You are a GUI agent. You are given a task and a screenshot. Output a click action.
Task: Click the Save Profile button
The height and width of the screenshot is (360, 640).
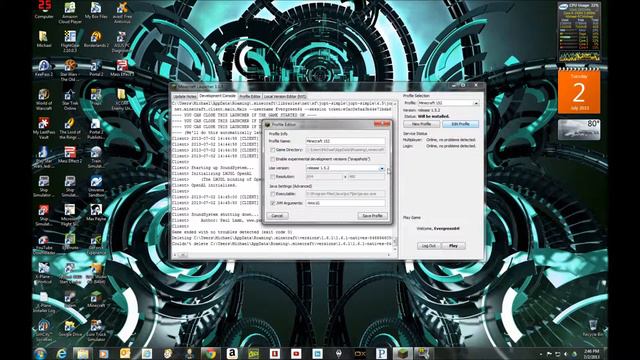372,216
